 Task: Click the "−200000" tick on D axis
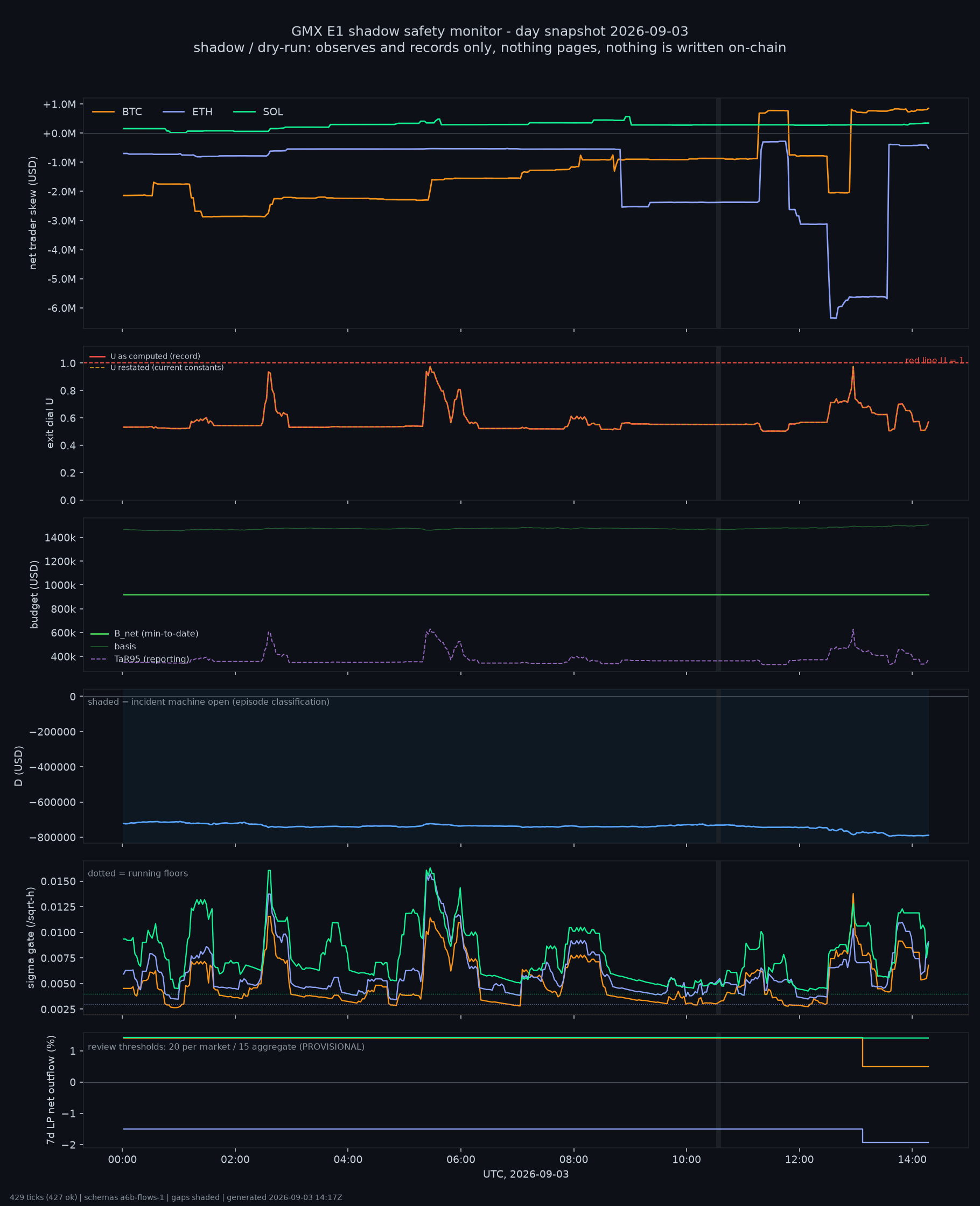coord(53,732)
